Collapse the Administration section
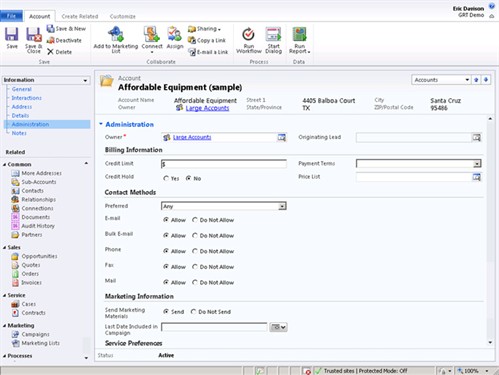 [101, 124]
